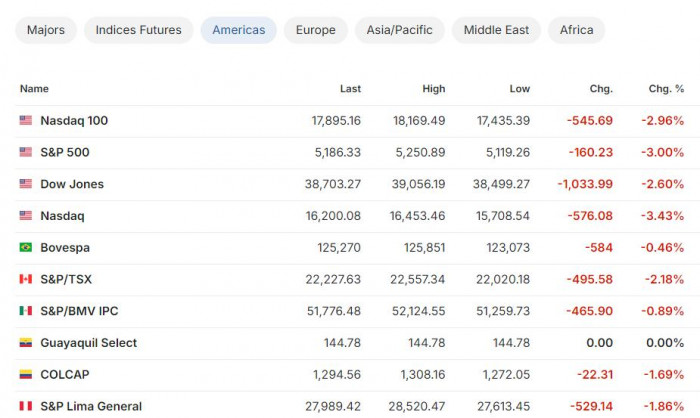
Task: Open the S&P 500 index link
Action: click(65, 152)
